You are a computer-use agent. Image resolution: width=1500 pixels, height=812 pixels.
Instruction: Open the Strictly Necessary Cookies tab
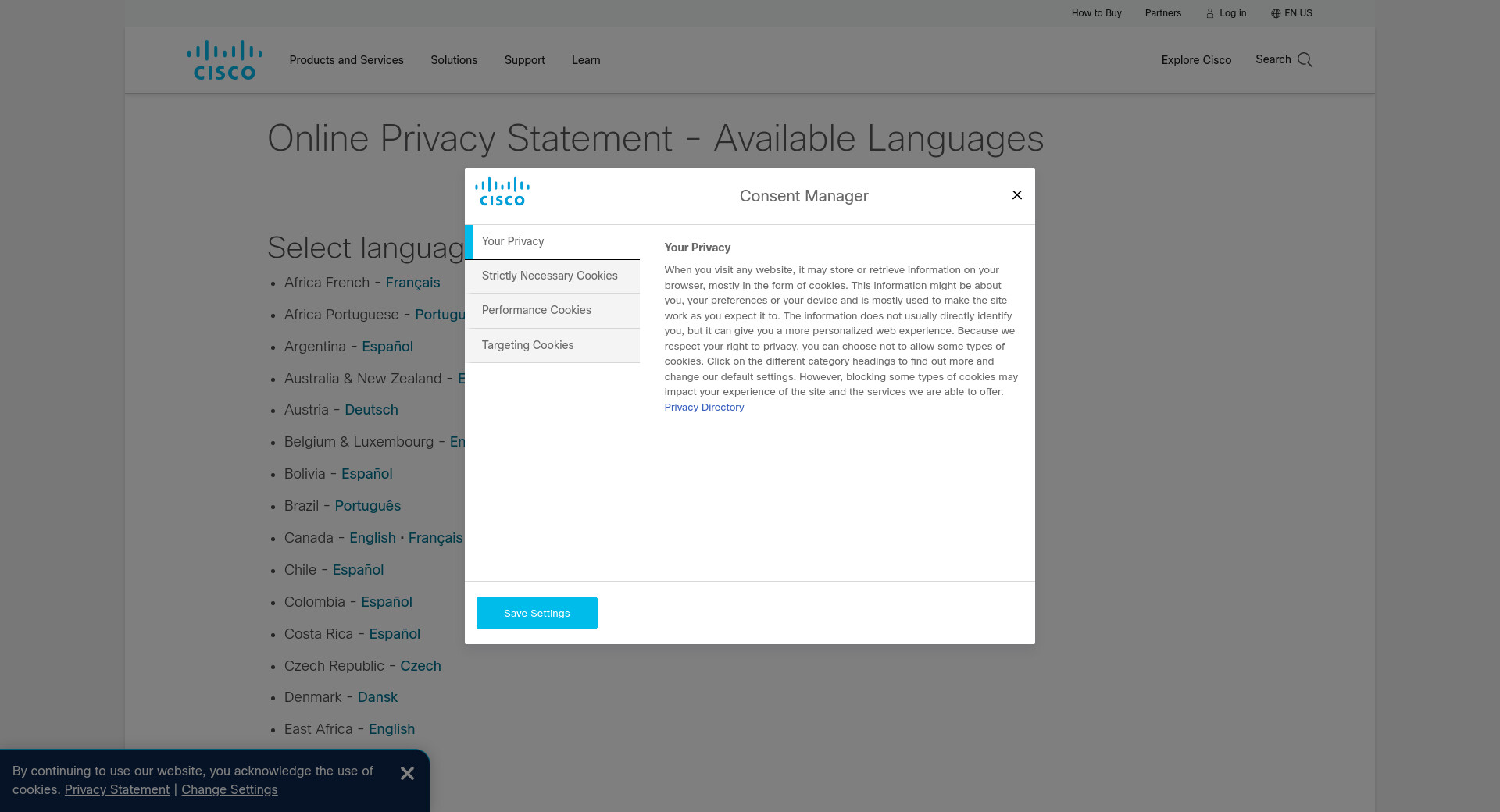click(x=552, y=276)
